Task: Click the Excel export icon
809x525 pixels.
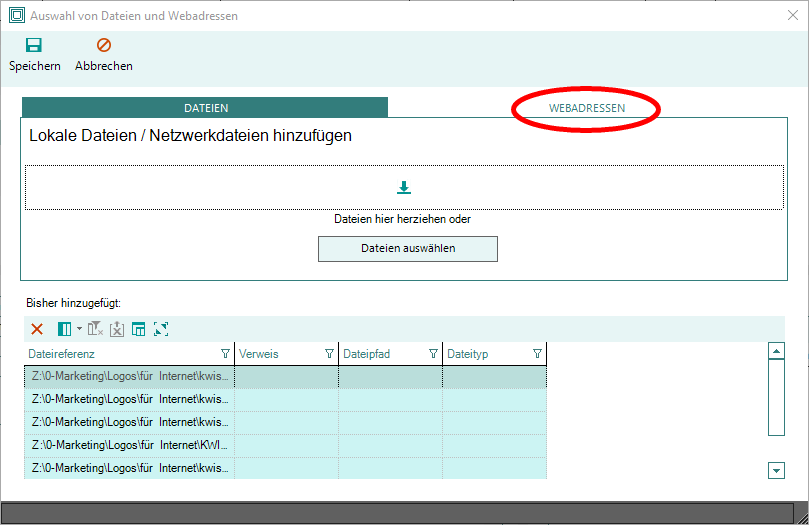Action: 117,329
